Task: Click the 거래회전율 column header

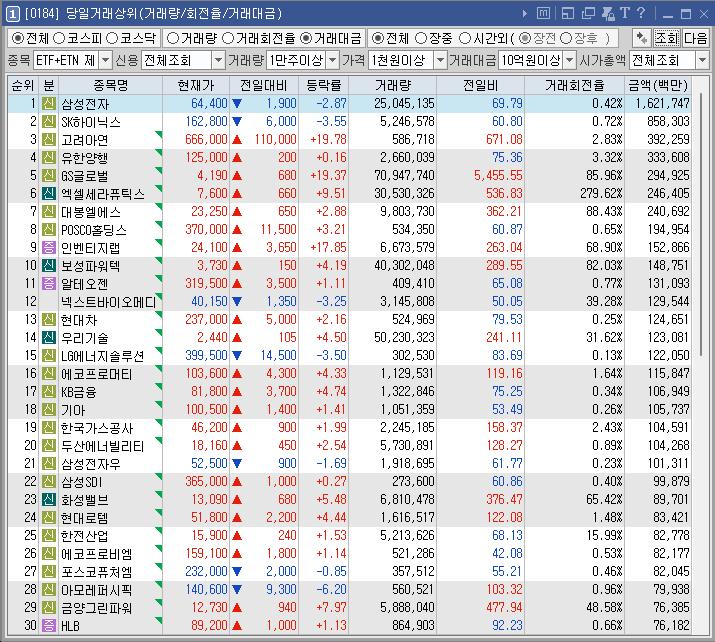Action: coord(575,85)
